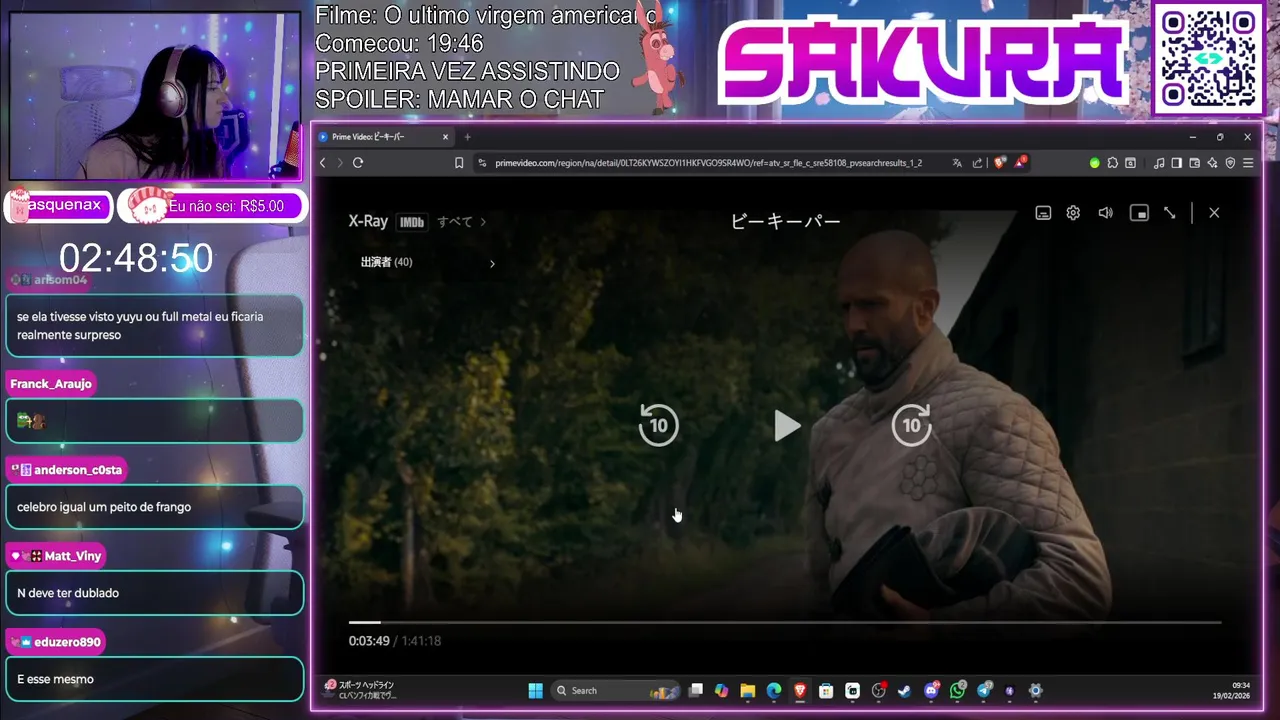The height and width of the screenshot is (720, 1280).
Task: Open Microsoft Store from the taskbar
Action: pos(826,690)
